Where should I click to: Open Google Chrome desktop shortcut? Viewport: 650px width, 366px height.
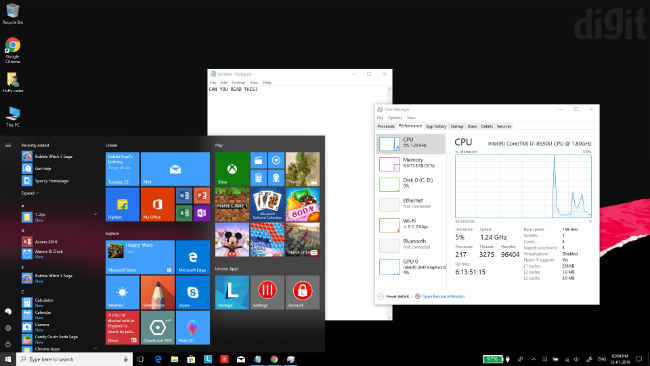click(12, 50)
